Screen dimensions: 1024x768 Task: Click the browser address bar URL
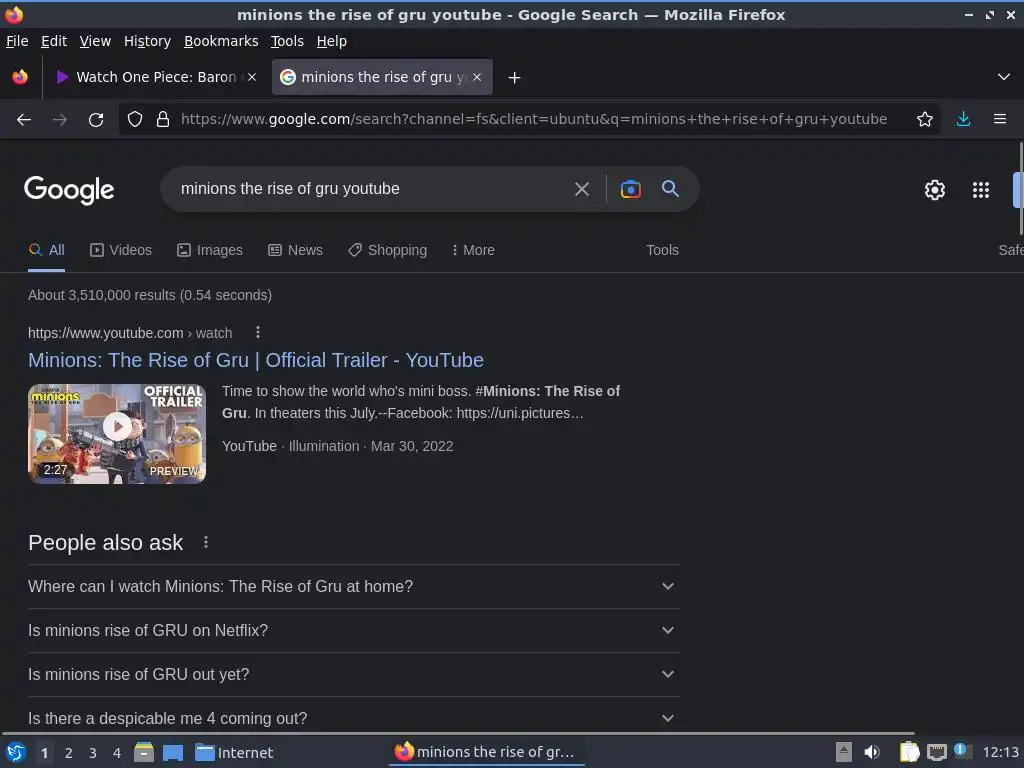(534, 119)
